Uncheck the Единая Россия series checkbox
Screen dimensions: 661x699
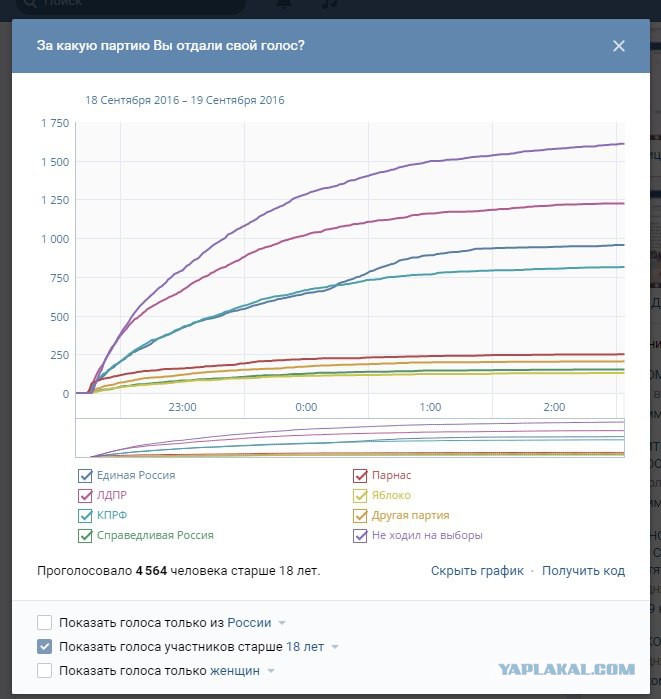click(85, 476)
